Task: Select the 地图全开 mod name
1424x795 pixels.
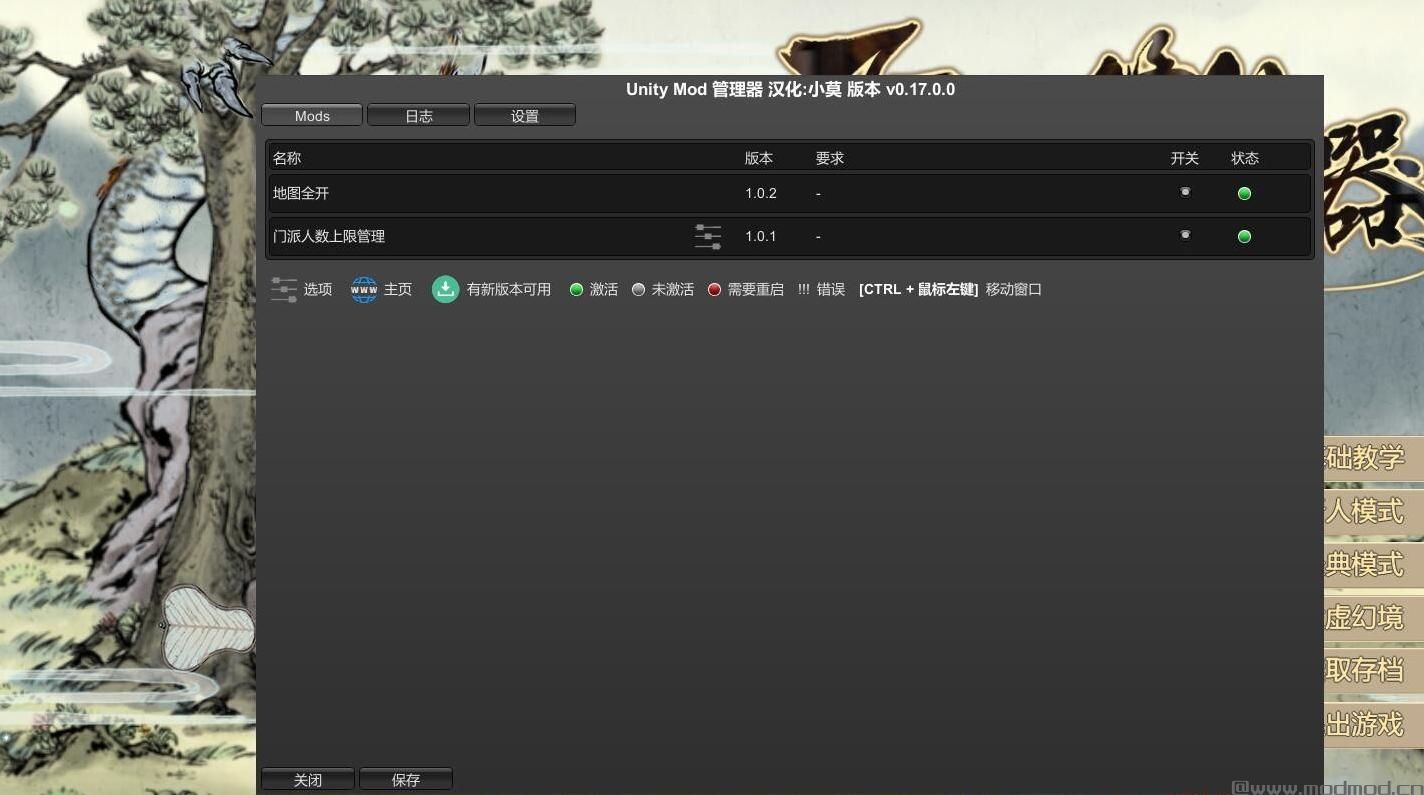Action: (301, 193)
